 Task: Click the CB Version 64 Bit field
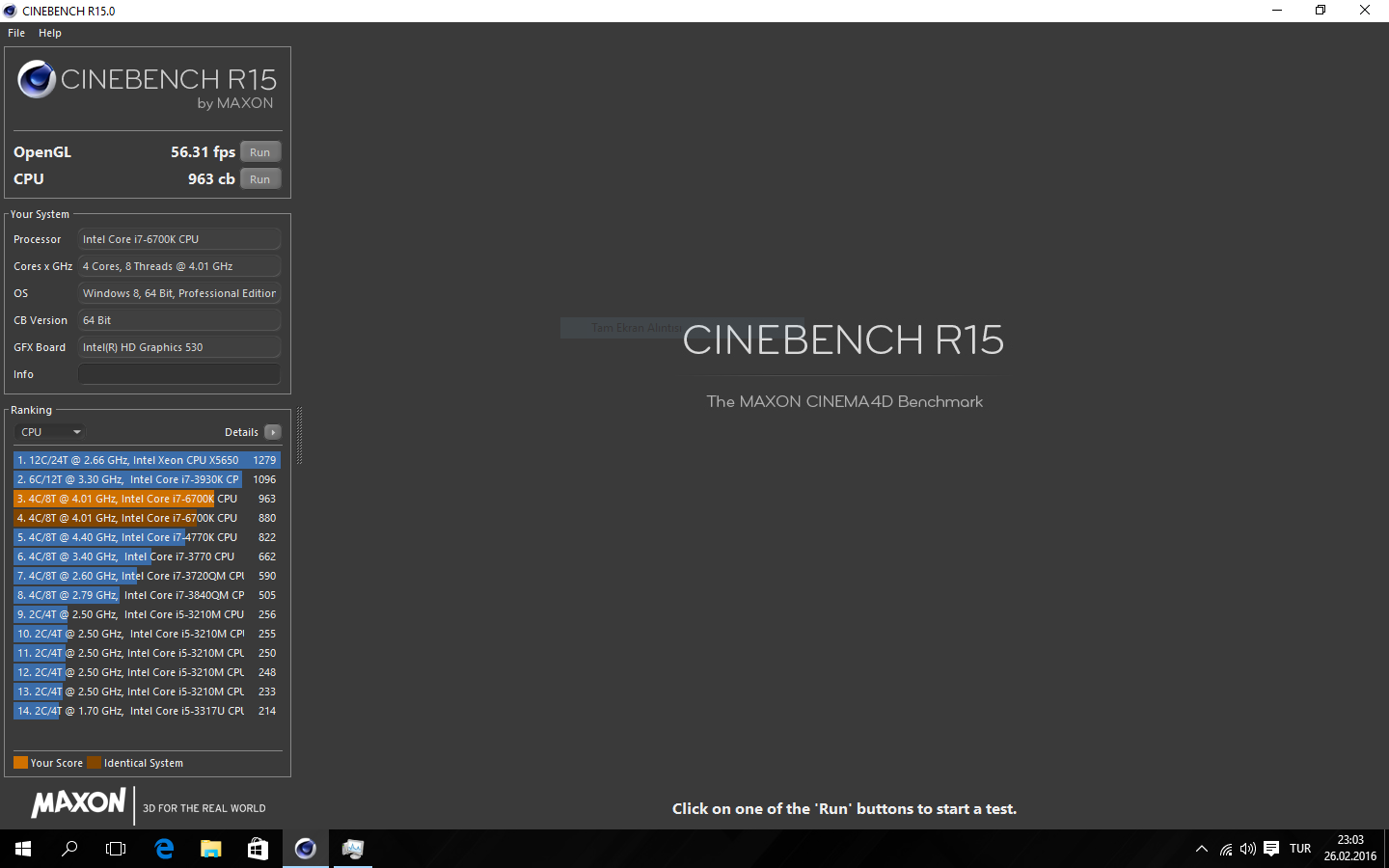(179, 320)
